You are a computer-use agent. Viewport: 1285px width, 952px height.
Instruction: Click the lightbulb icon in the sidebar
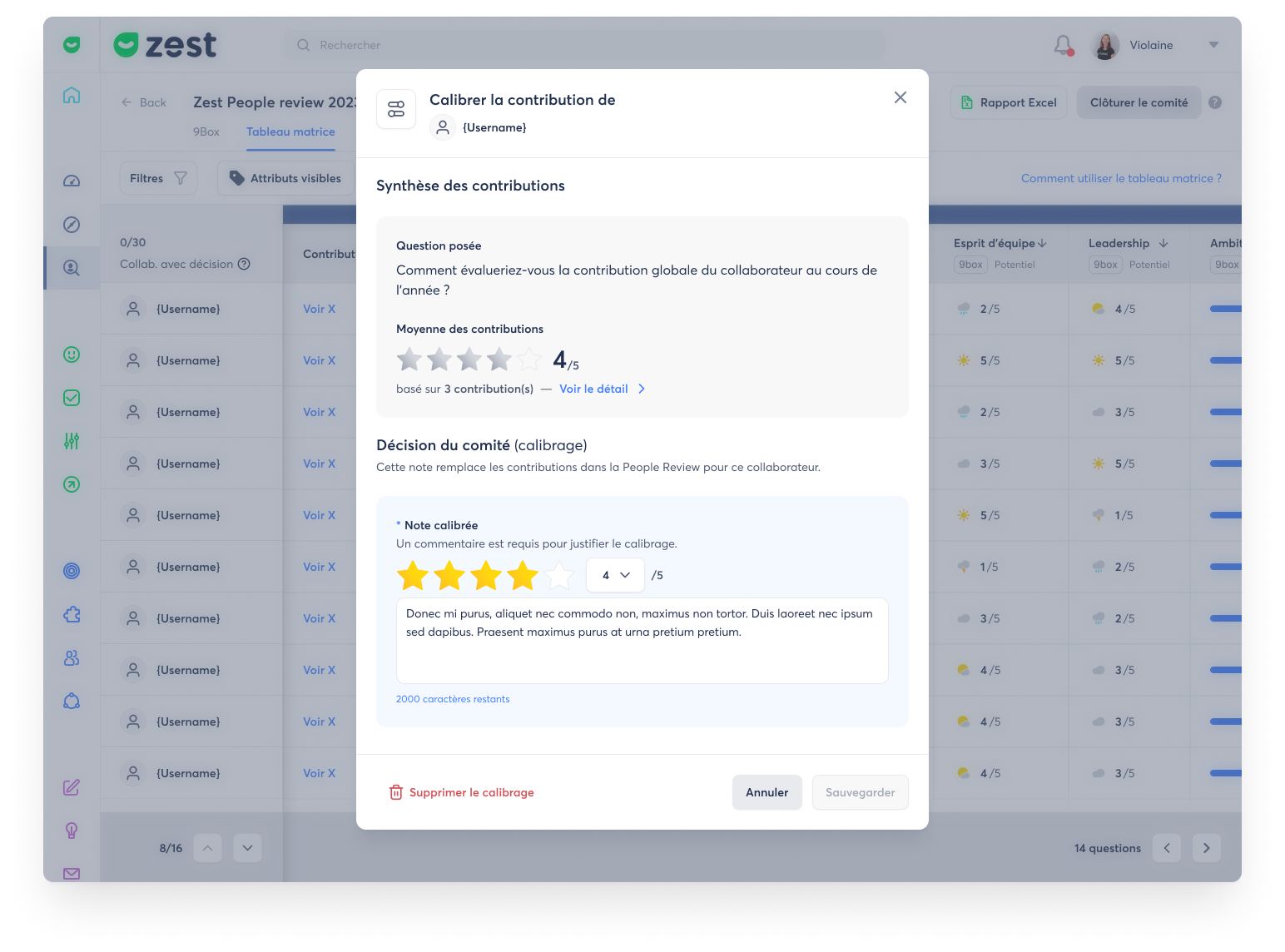pos(72,831)
